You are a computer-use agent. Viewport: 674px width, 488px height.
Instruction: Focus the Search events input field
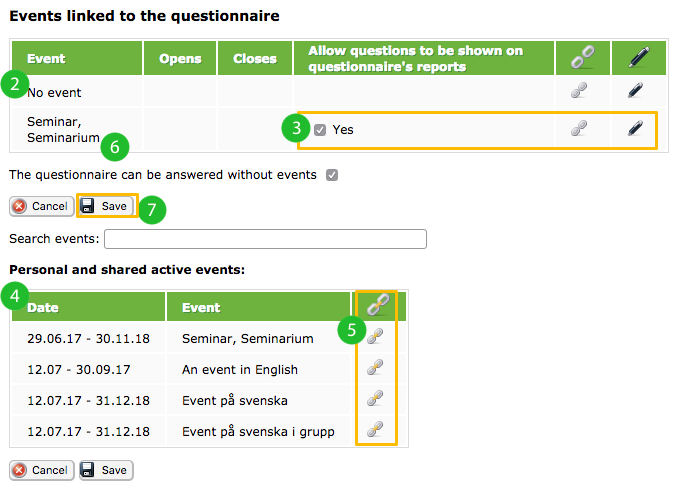coord(266,239)
